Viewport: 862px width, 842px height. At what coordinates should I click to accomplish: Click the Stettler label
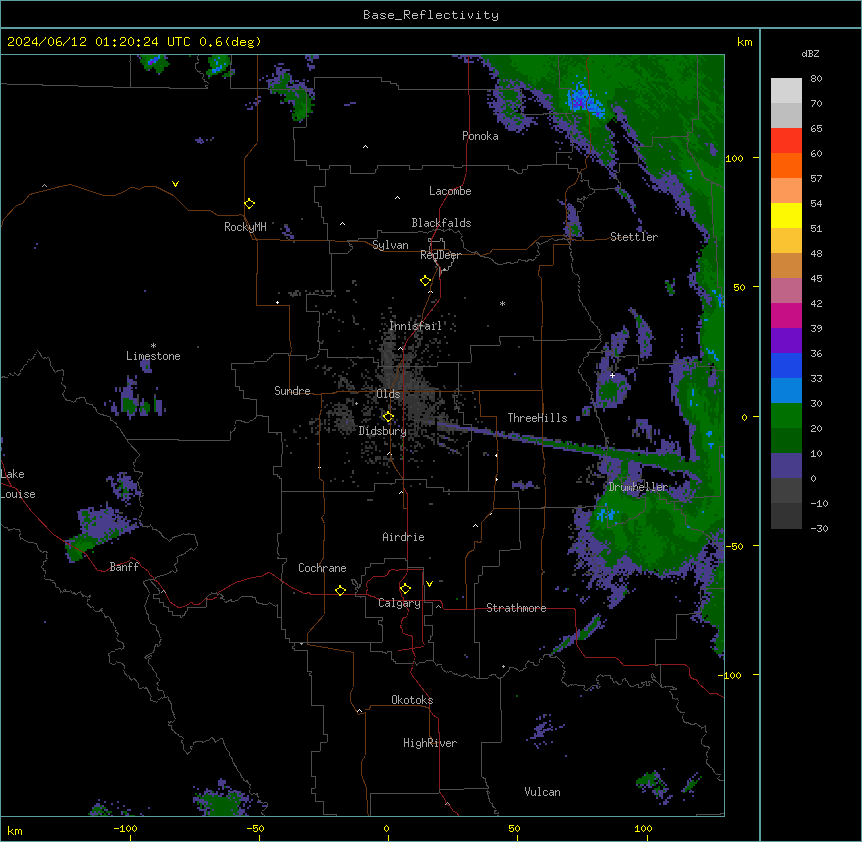coord(634,237)
